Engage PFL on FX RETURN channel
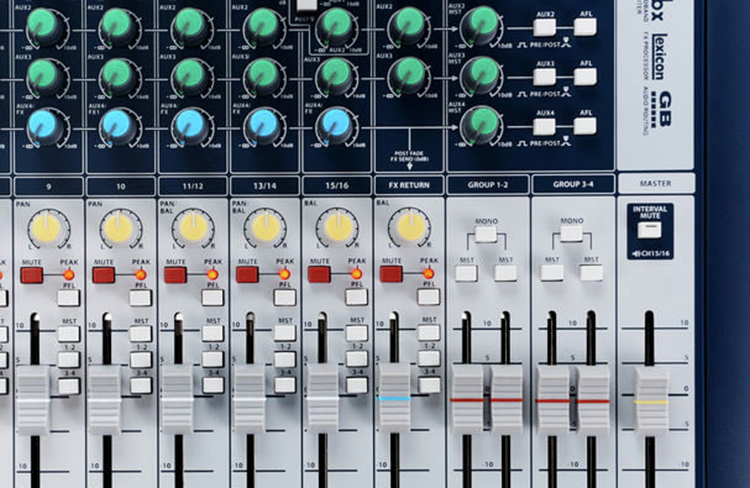Image resolution: width=750 pixels, height=488 pixels. pyautogui.click(x=429, y=297)
